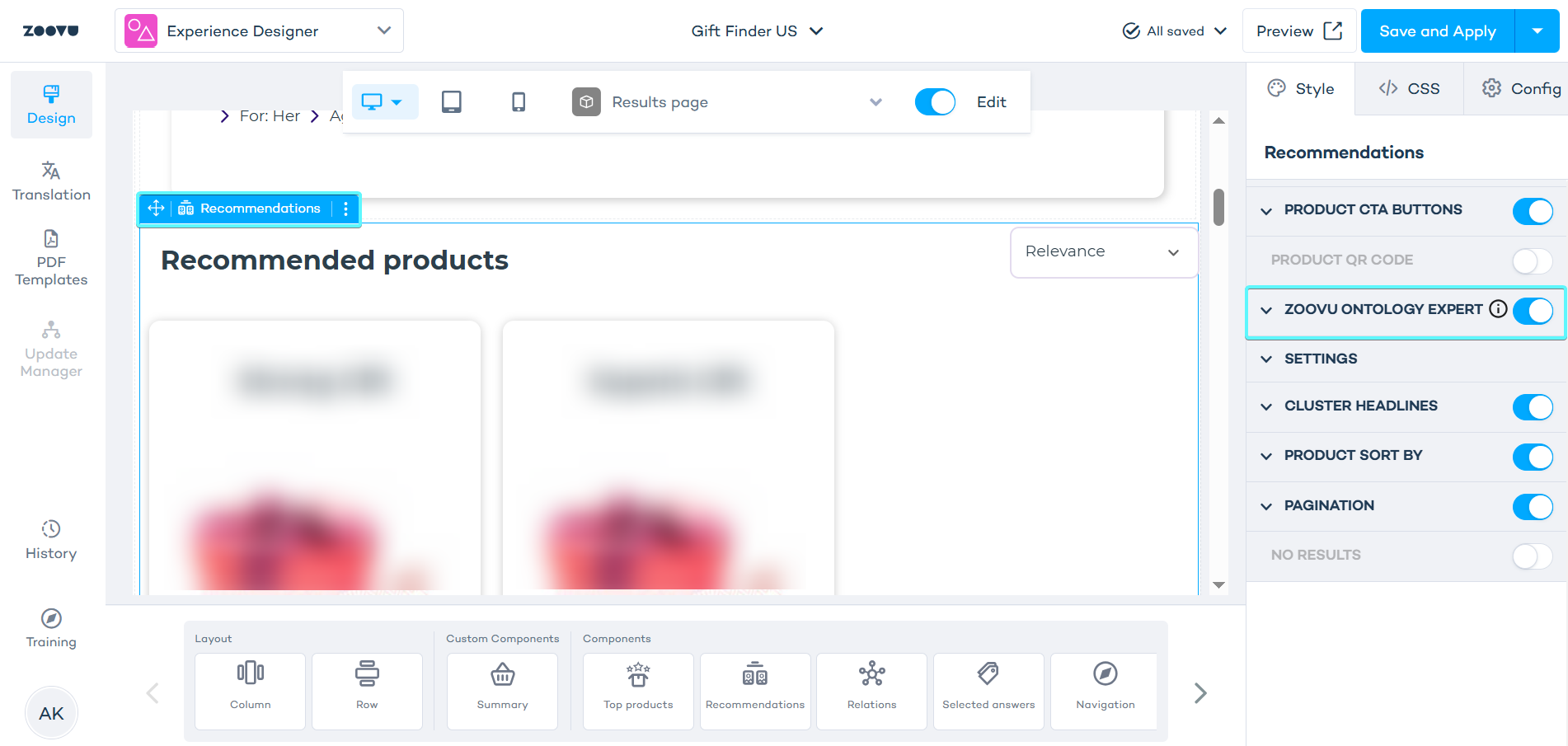Open the History panel
The image size is (1568, 746).
(x=51, y=540)
